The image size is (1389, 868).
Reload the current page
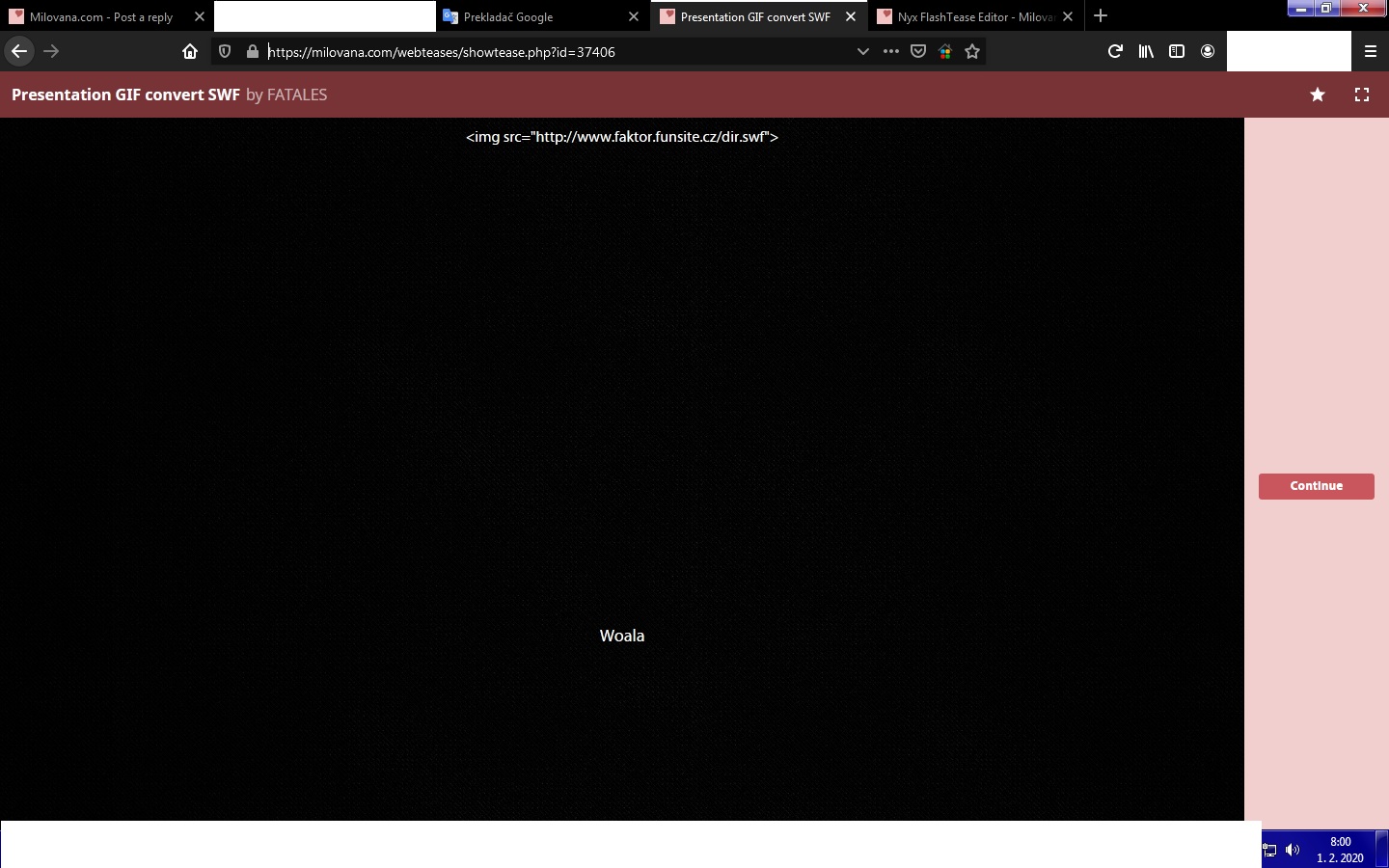click(1115, 51)
